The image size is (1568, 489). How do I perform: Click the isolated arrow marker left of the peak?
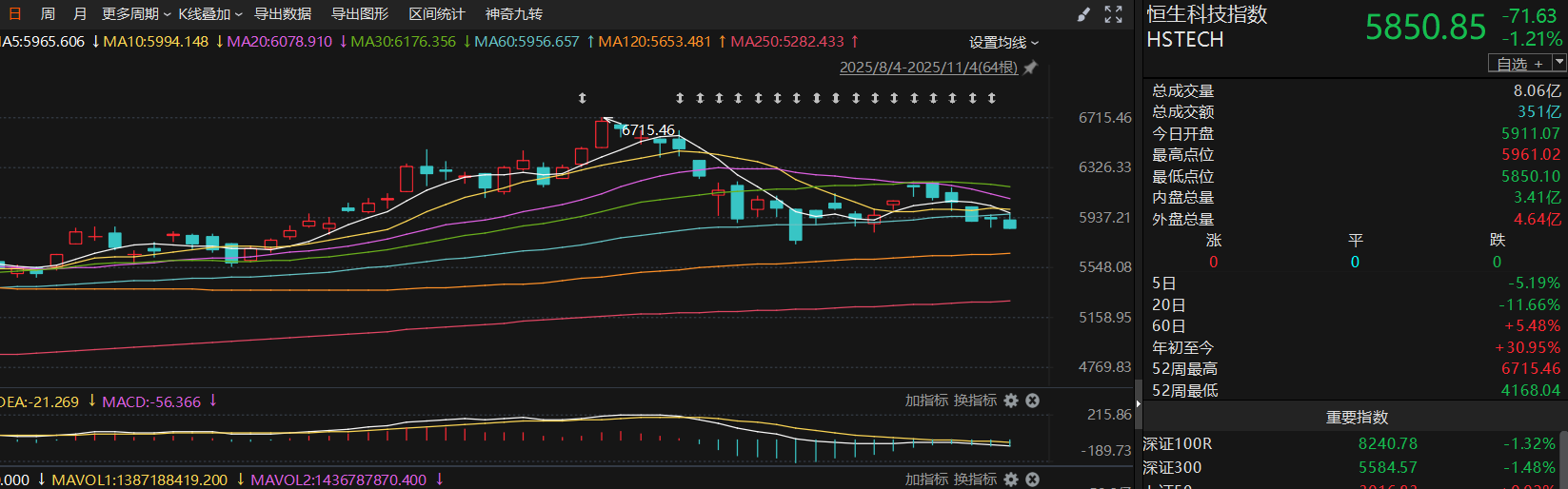pyautogui.click(x=583, y=98)
